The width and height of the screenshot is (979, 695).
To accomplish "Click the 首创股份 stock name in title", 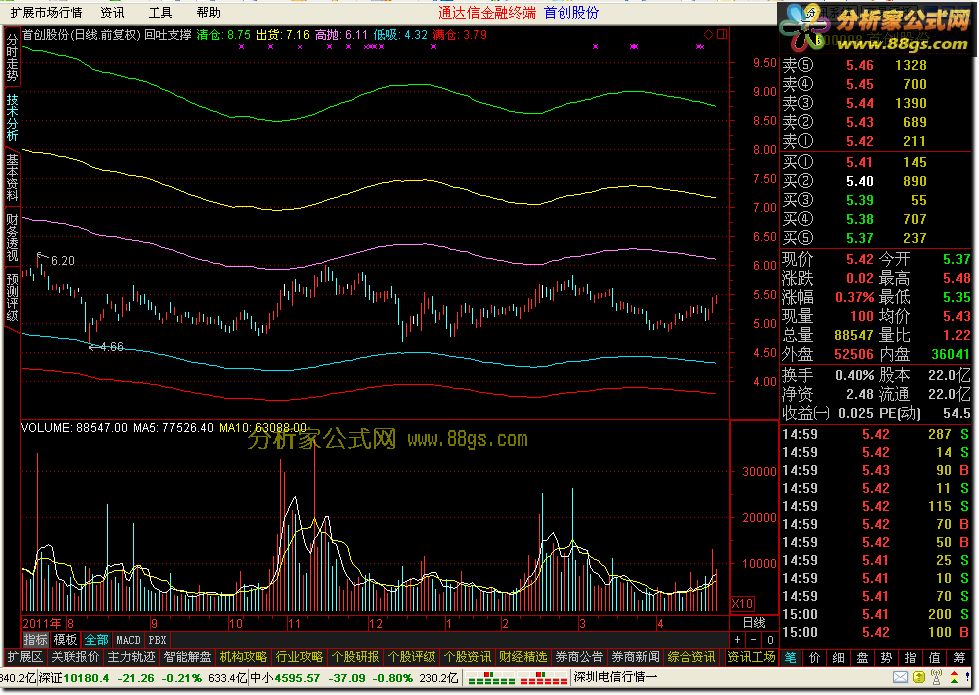I will coord(571,12).
